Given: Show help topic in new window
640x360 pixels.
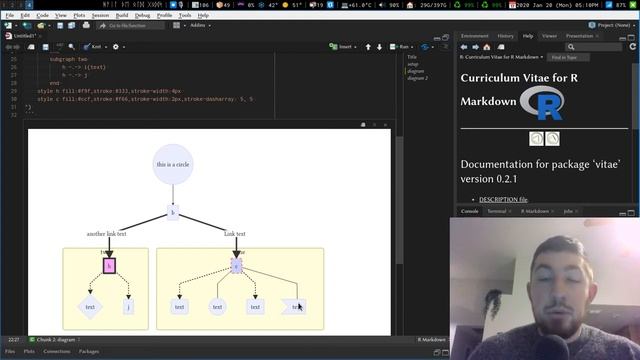Looking at the screenshot, I should click(501, 47).
